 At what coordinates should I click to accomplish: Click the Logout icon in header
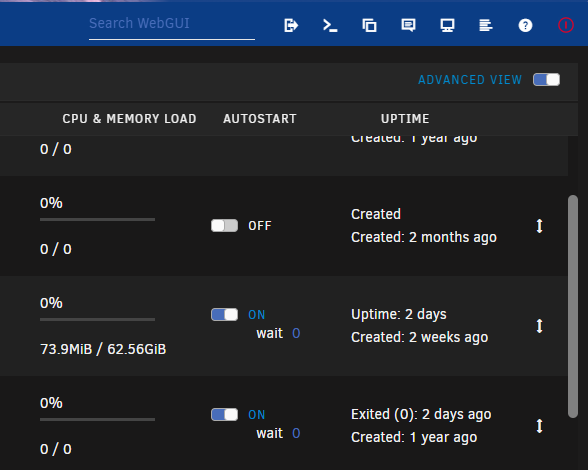(291, 26)
